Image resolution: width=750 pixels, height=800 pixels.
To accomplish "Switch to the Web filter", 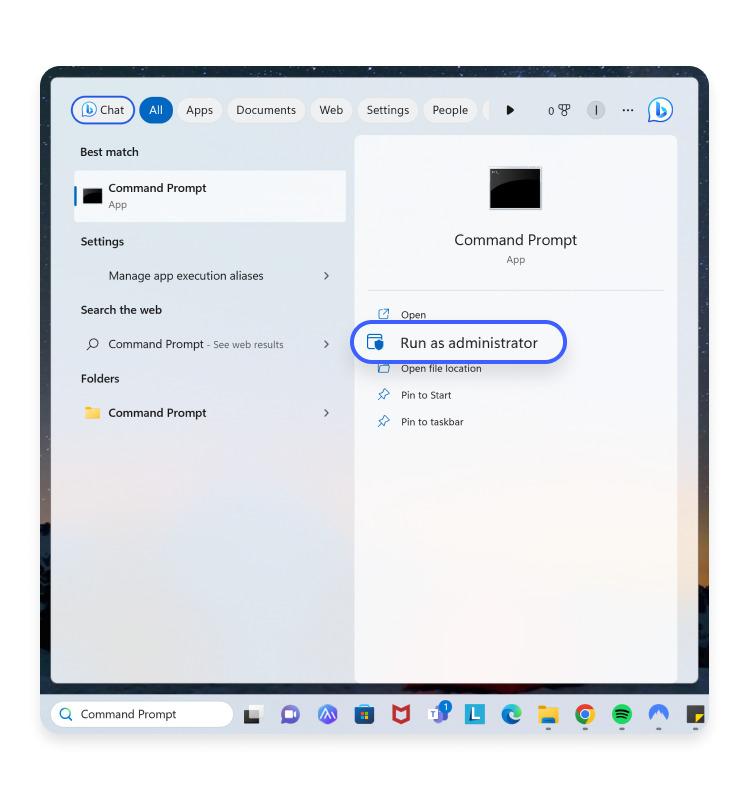I will (x=331, y=110).
